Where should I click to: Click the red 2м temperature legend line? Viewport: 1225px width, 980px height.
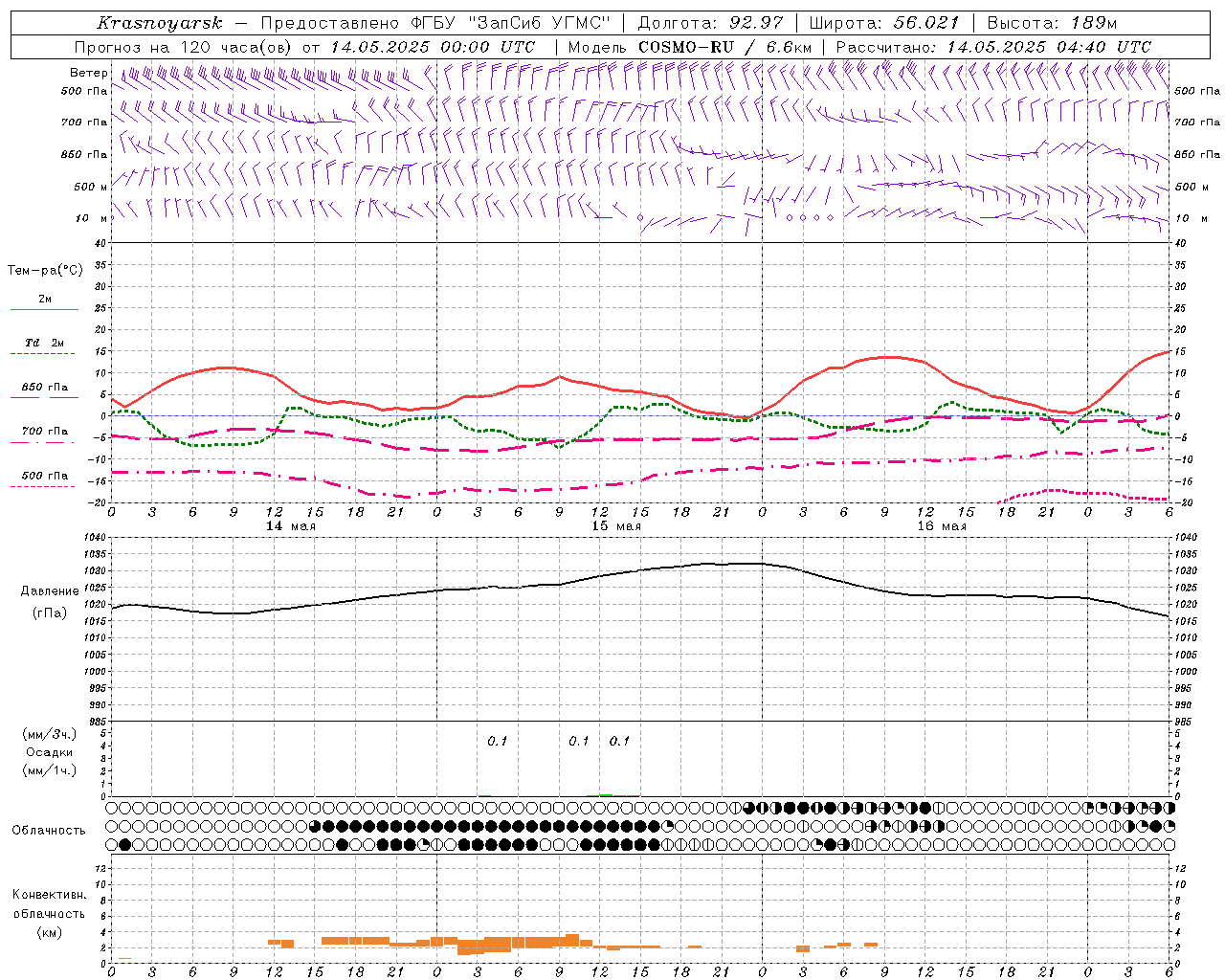coord(44,309)
